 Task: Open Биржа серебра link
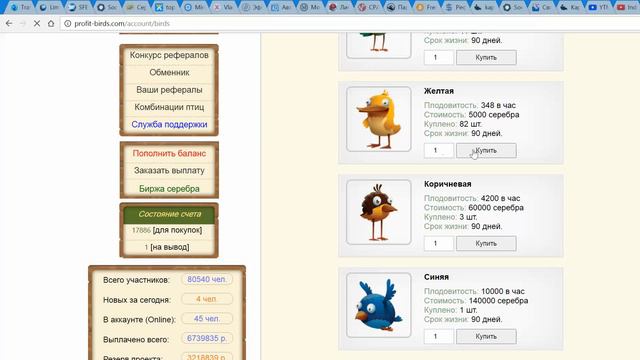[x=169, y=189]
